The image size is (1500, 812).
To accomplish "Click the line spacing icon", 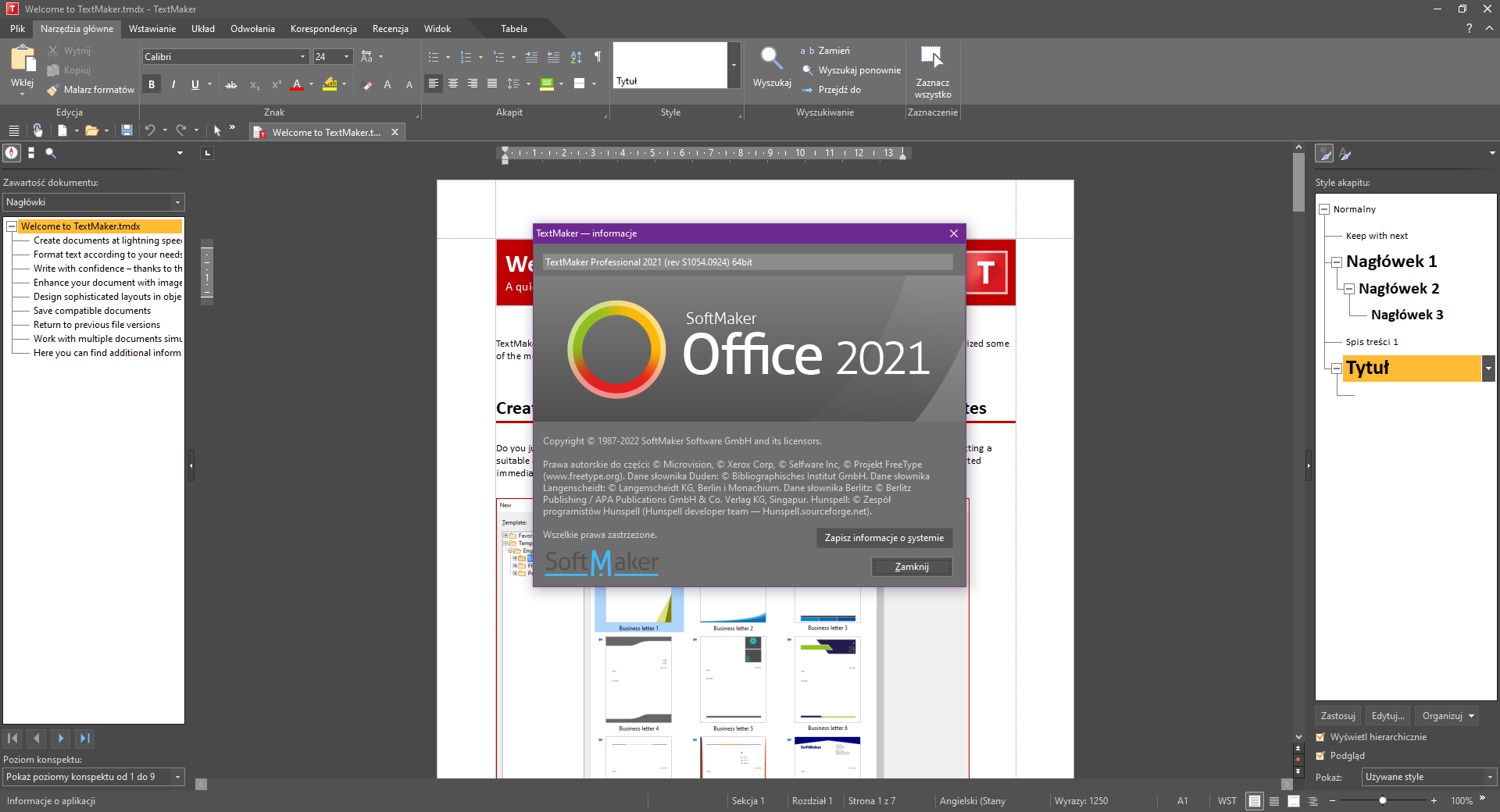I will point(513,84).
